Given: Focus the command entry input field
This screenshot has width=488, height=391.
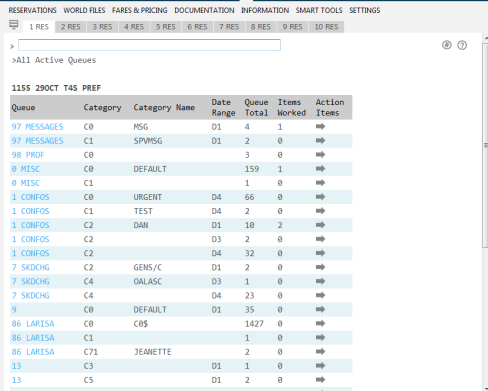Looking at the screenshot, I should tap(149, 45).
